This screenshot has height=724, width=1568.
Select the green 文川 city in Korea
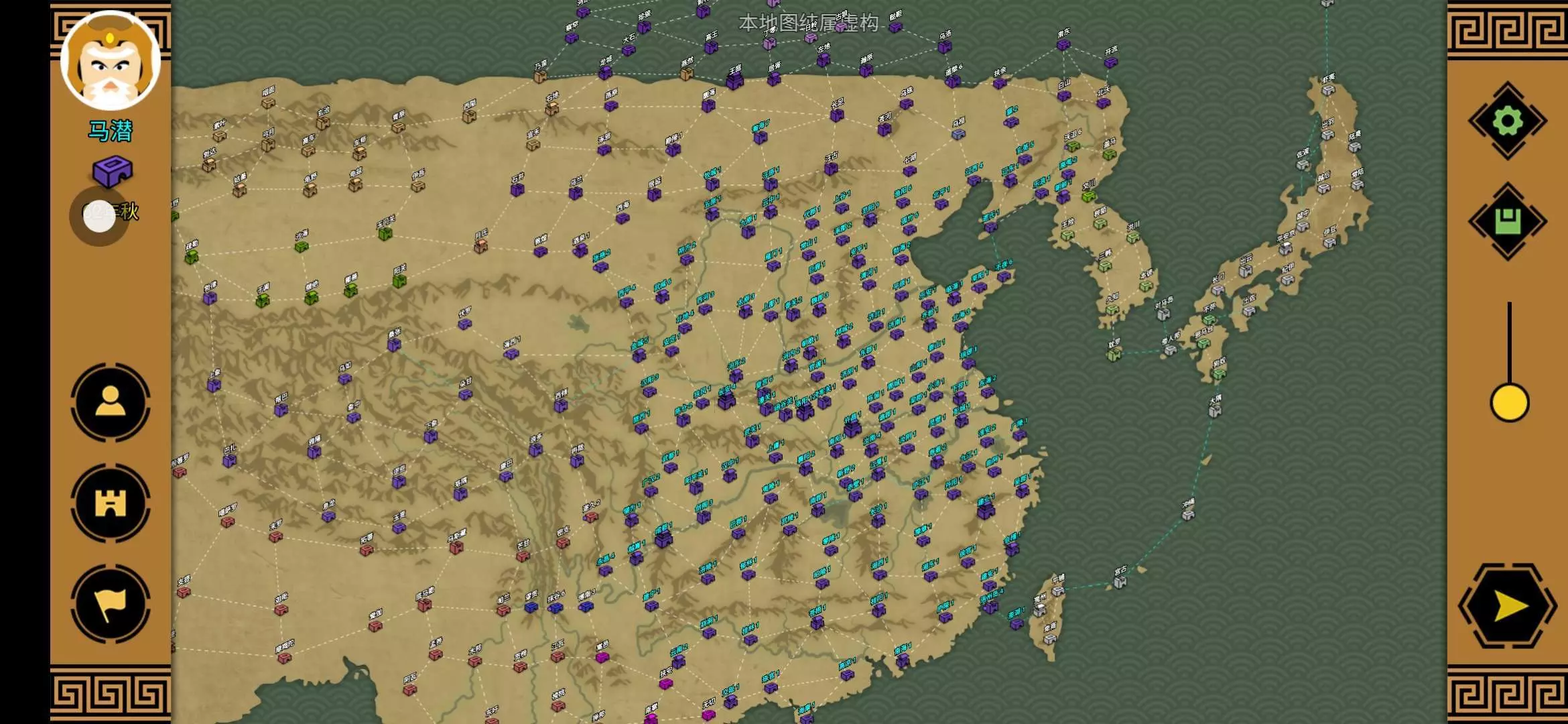click(1089, 196)
